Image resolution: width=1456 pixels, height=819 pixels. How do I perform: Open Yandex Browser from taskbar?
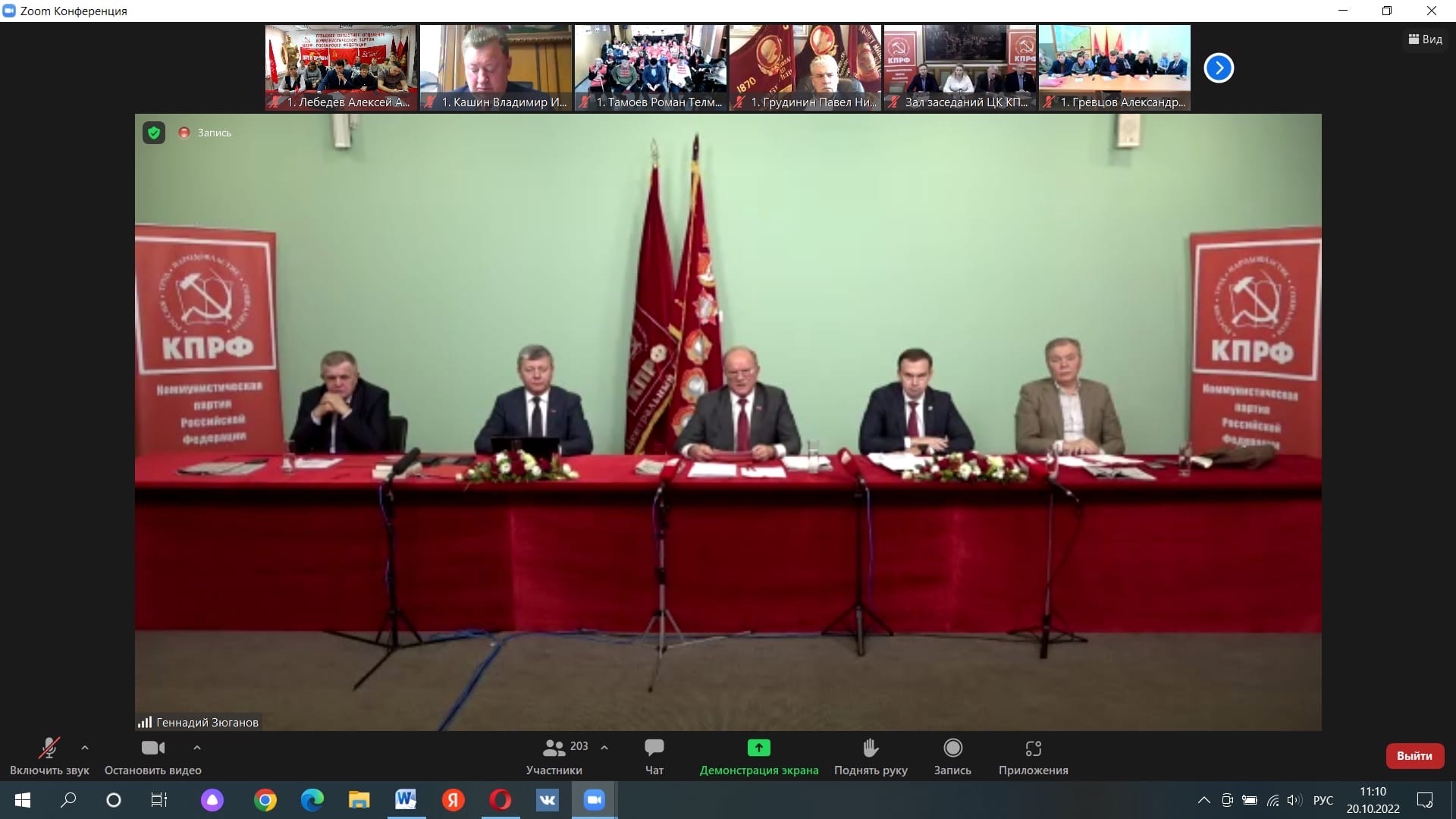coord(453,800)
